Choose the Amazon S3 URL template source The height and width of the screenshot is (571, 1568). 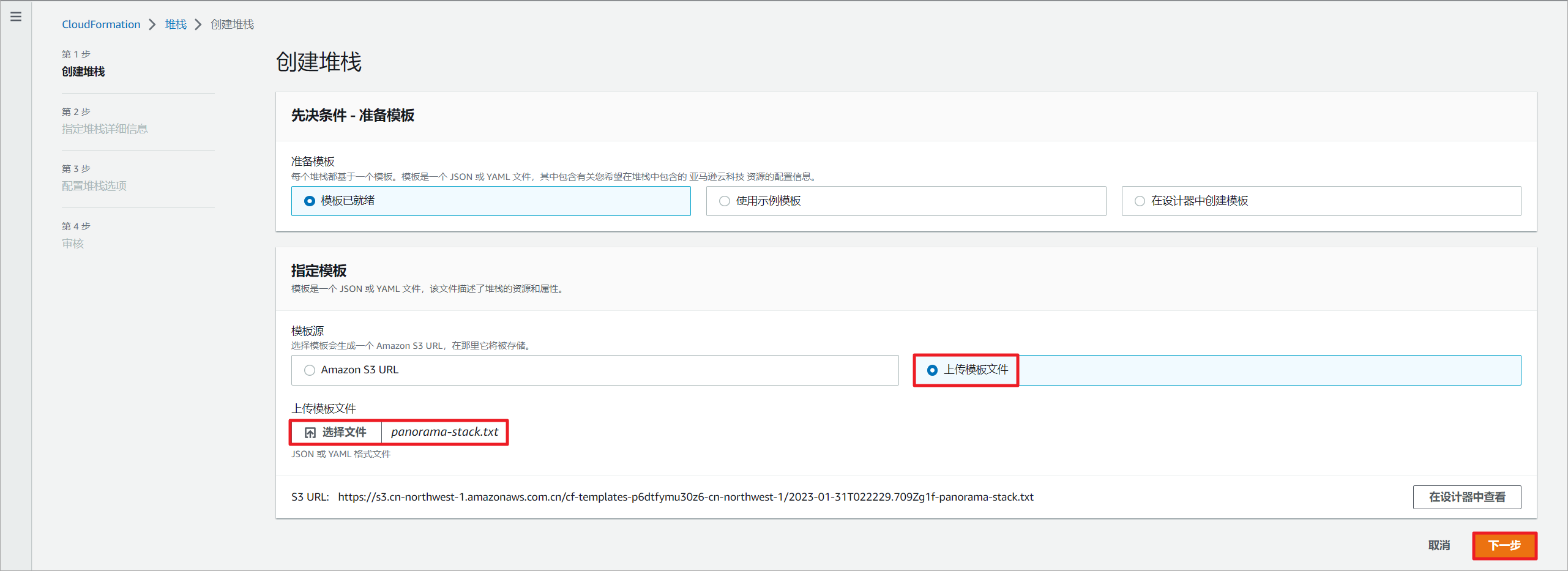pyautogui.click(x=595, y=370)
